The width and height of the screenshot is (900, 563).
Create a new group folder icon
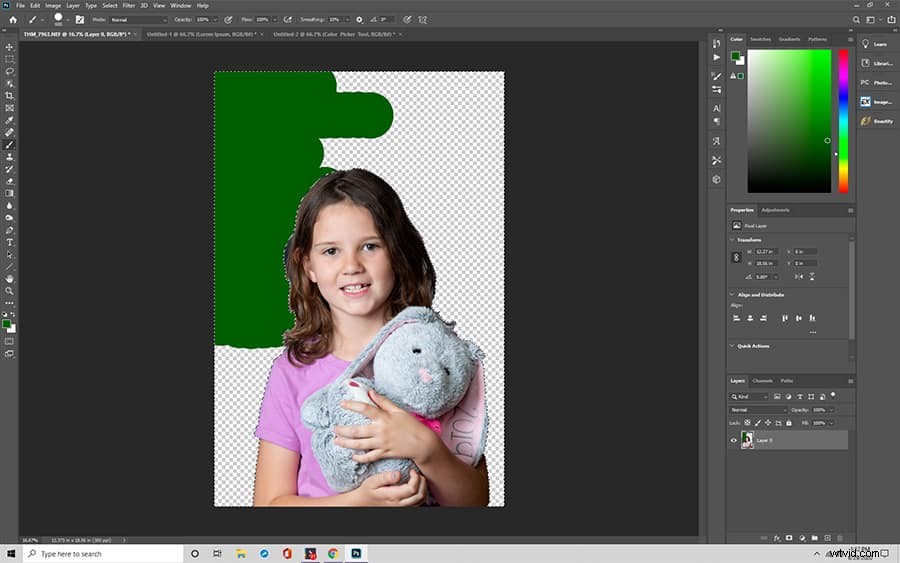[814, 538]
